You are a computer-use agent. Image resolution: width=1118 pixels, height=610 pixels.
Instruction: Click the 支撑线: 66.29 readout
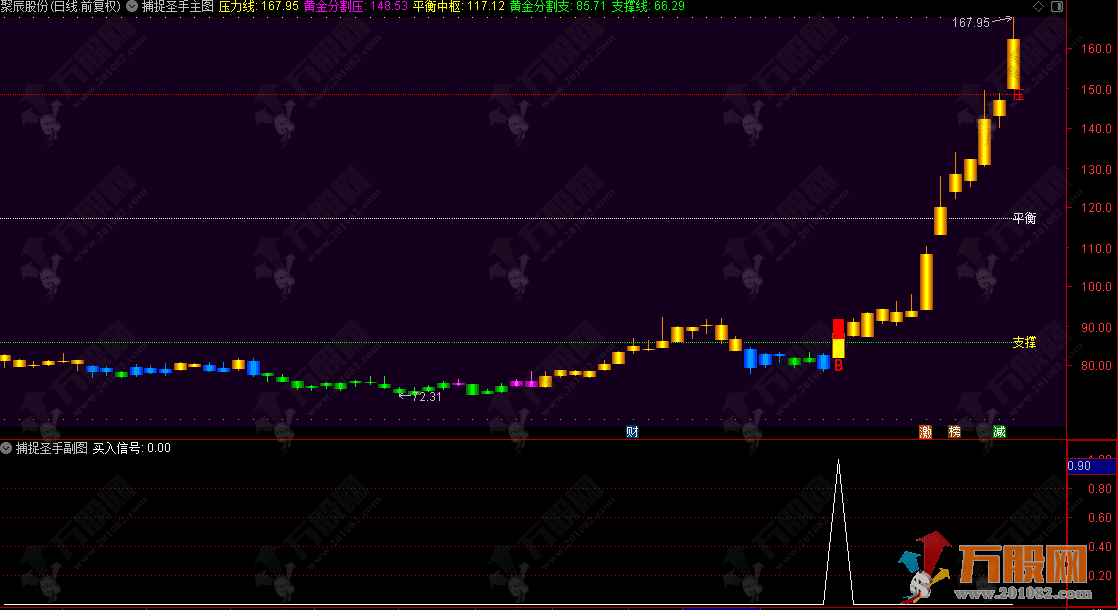(x=648, y=6)
